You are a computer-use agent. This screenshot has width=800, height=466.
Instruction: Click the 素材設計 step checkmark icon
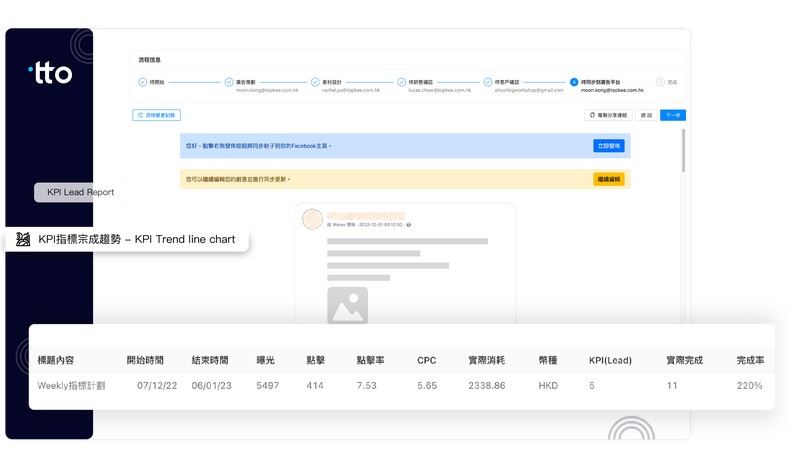[x=314, y=82]
